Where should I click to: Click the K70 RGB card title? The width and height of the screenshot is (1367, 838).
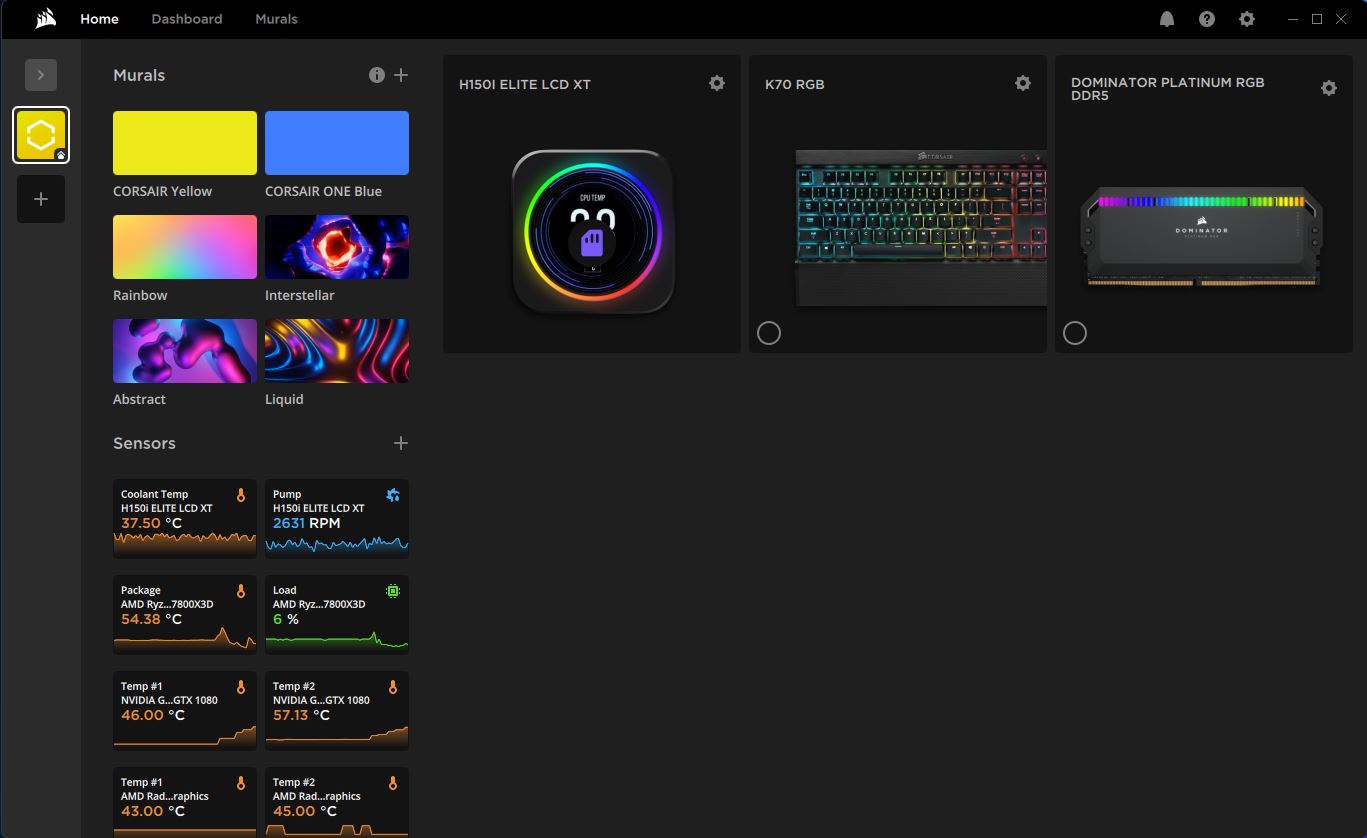tap(795, 84)
